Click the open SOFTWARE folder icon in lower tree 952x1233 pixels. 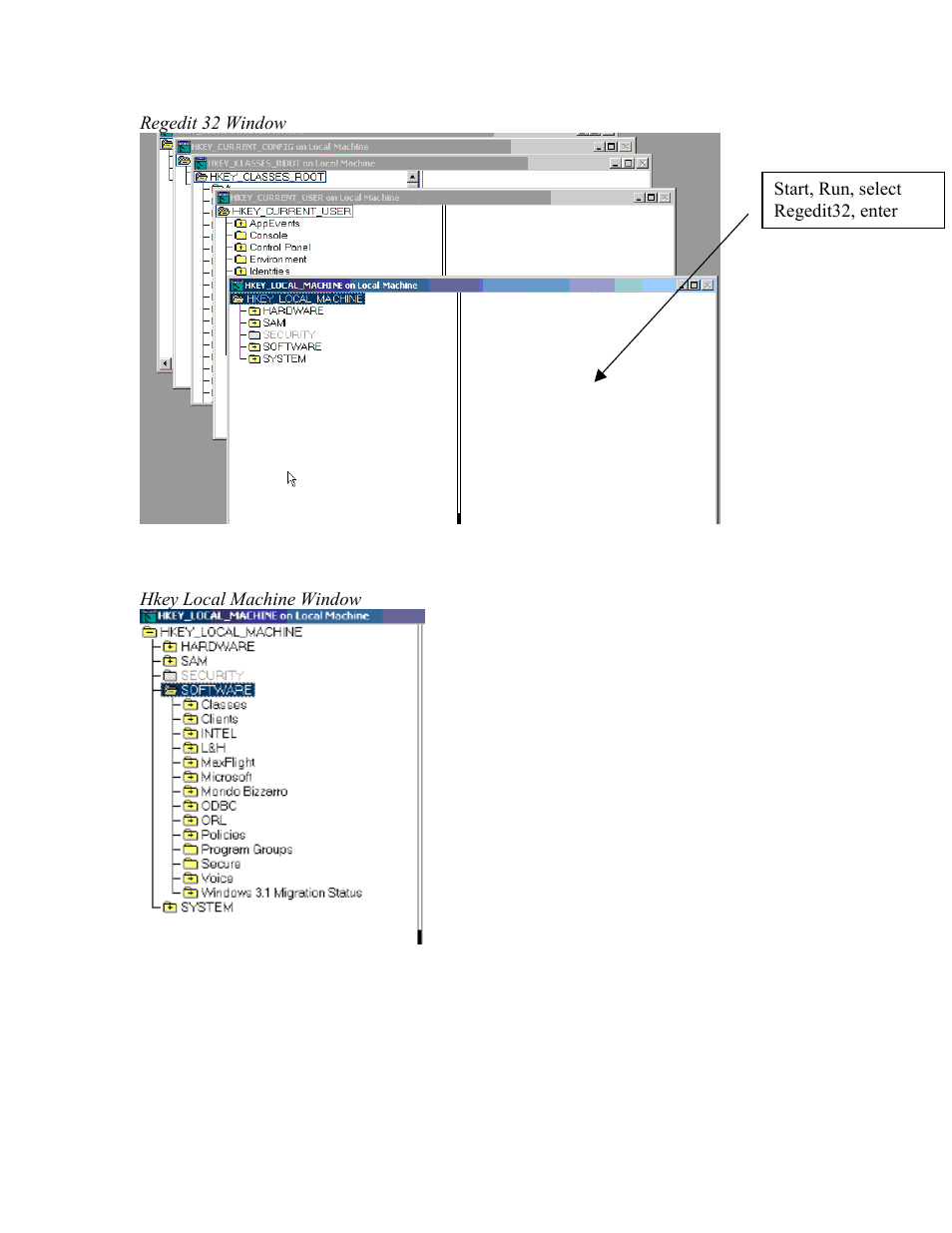point(170,690)
